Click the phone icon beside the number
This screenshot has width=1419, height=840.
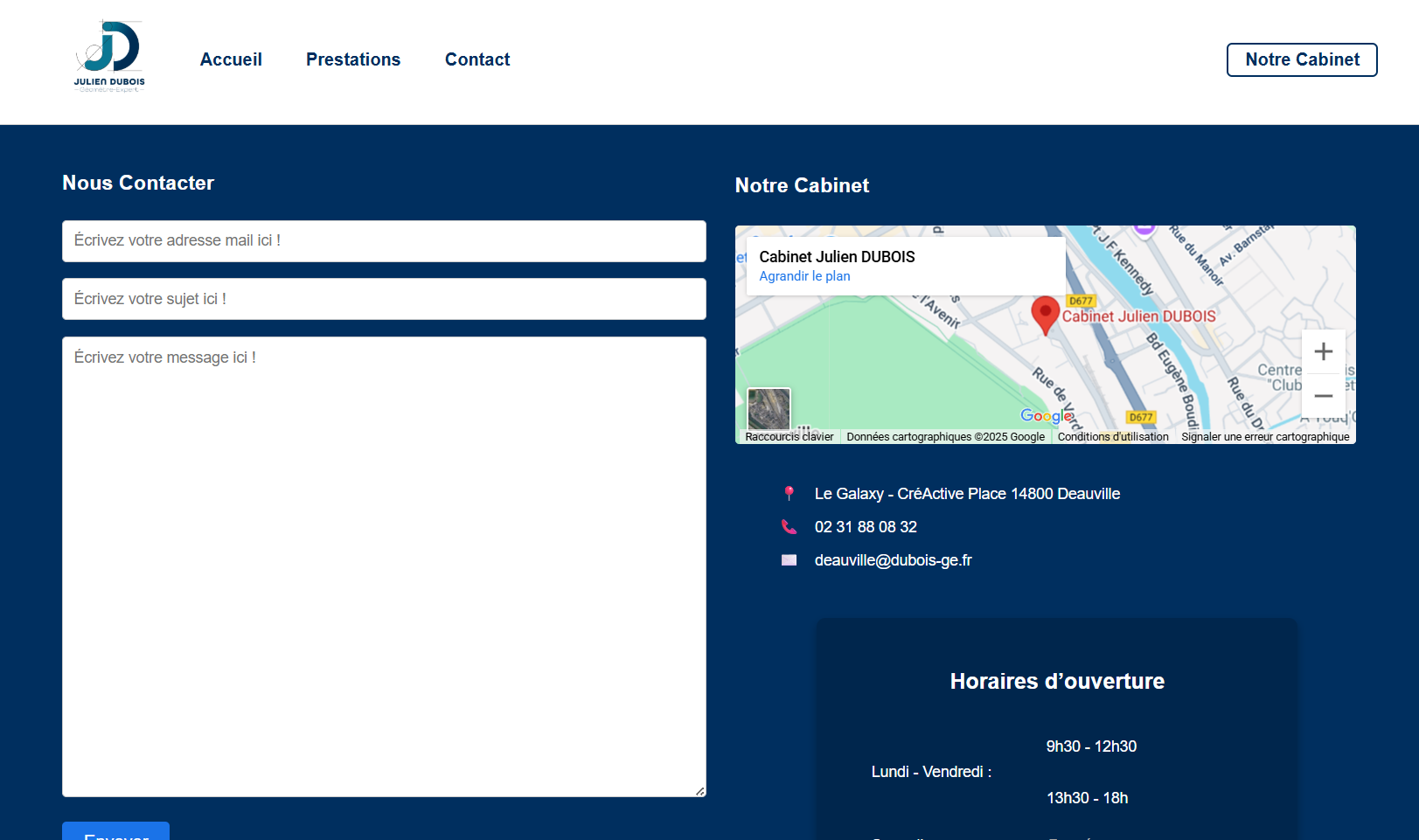(x=789, y=527)
